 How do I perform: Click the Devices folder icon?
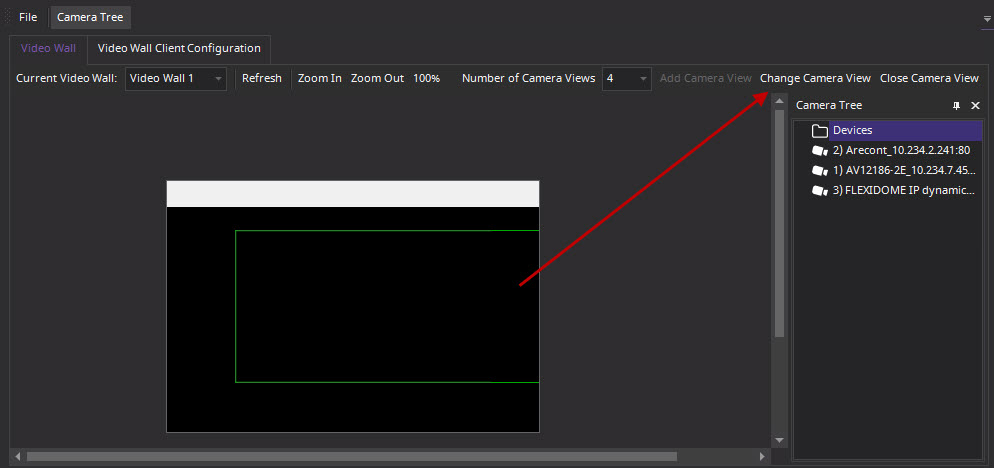click(820, 131)
